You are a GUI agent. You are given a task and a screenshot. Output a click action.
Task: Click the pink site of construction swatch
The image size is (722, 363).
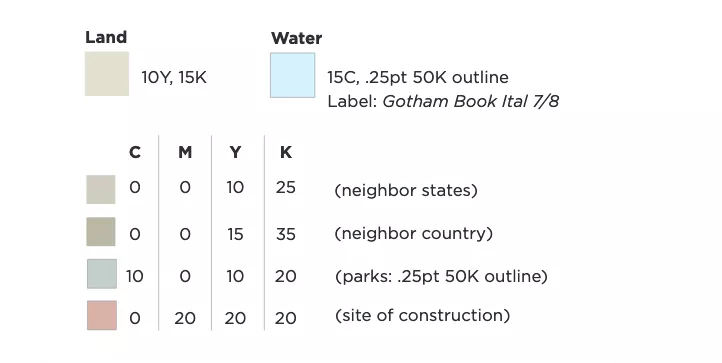(x=102, y=316)
